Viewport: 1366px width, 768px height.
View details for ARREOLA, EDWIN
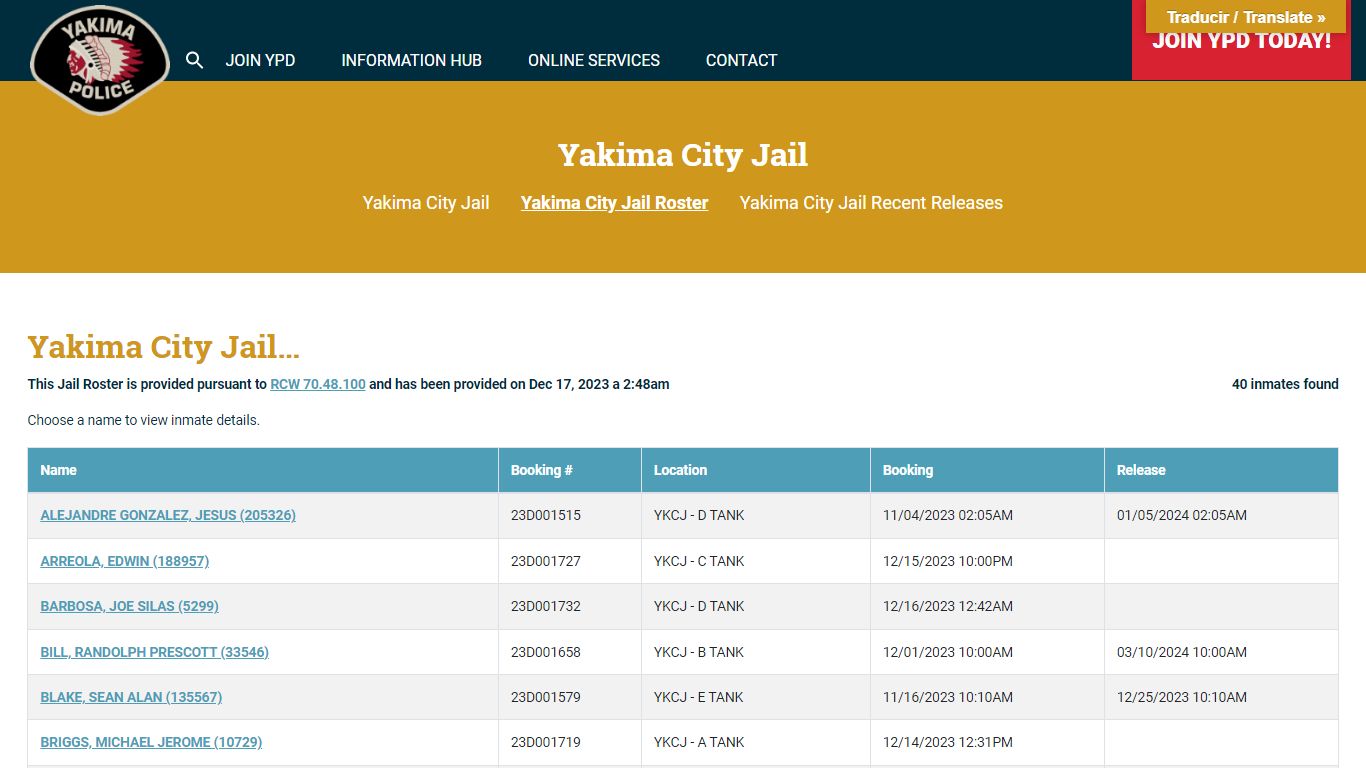(125, 561)
